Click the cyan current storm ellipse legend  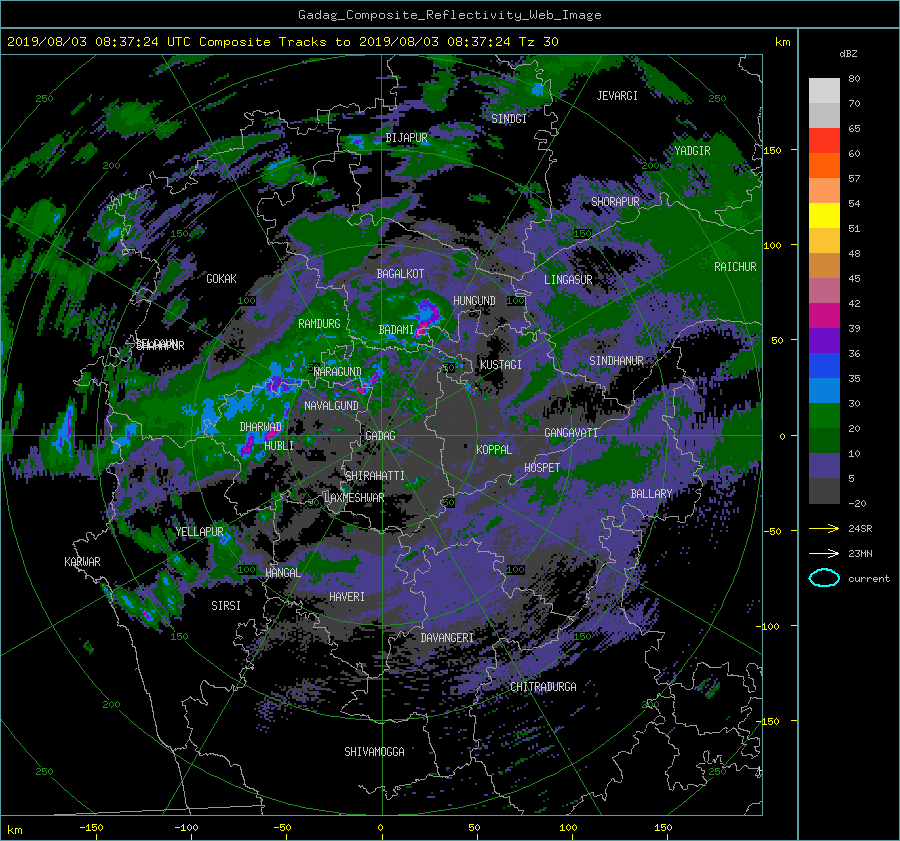(x=824, y=578)
